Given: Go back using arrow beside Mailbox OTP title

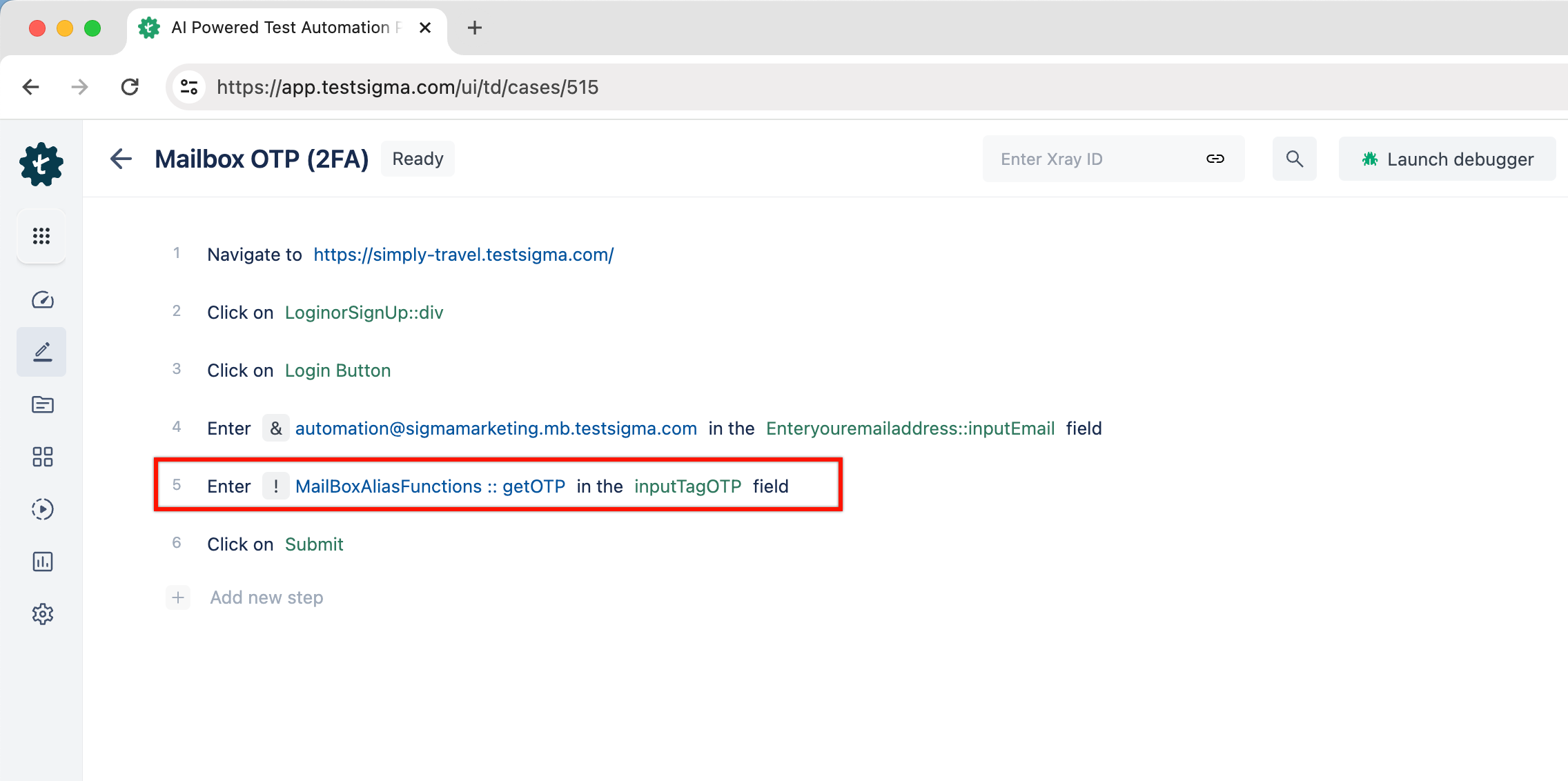Looking at the screenshot, I should (121, 159).
